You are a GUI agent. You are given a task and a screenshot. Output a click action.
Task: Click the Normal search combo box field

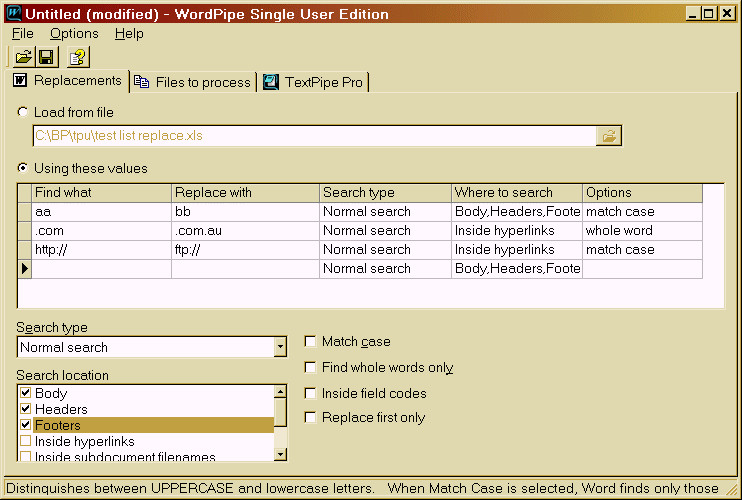click(146, 347)
